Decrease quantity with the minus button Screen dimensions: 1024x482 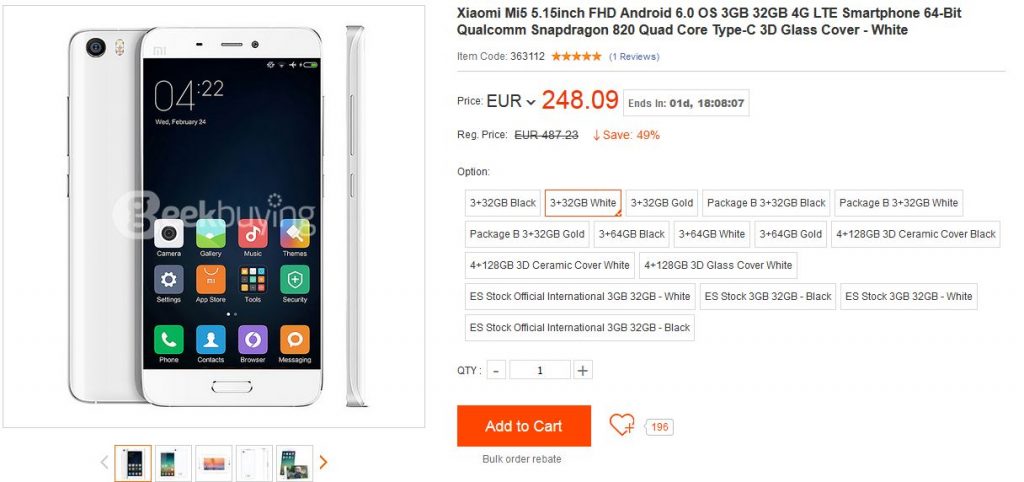496,370
